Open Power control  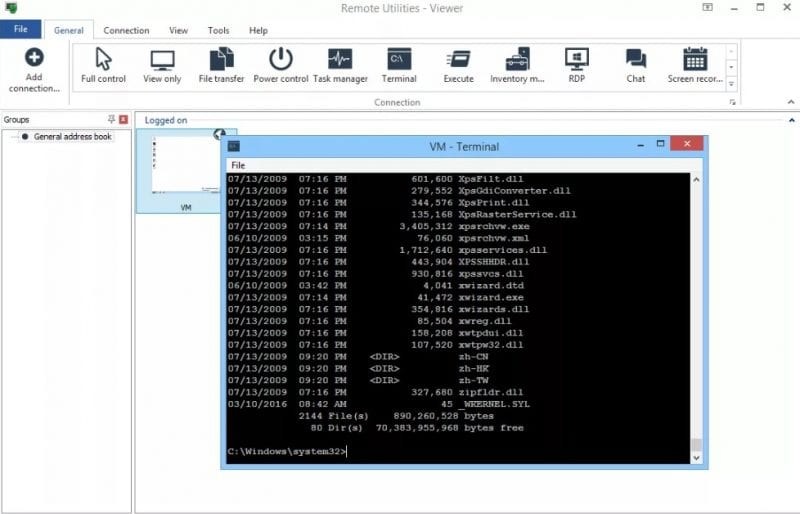281,66
